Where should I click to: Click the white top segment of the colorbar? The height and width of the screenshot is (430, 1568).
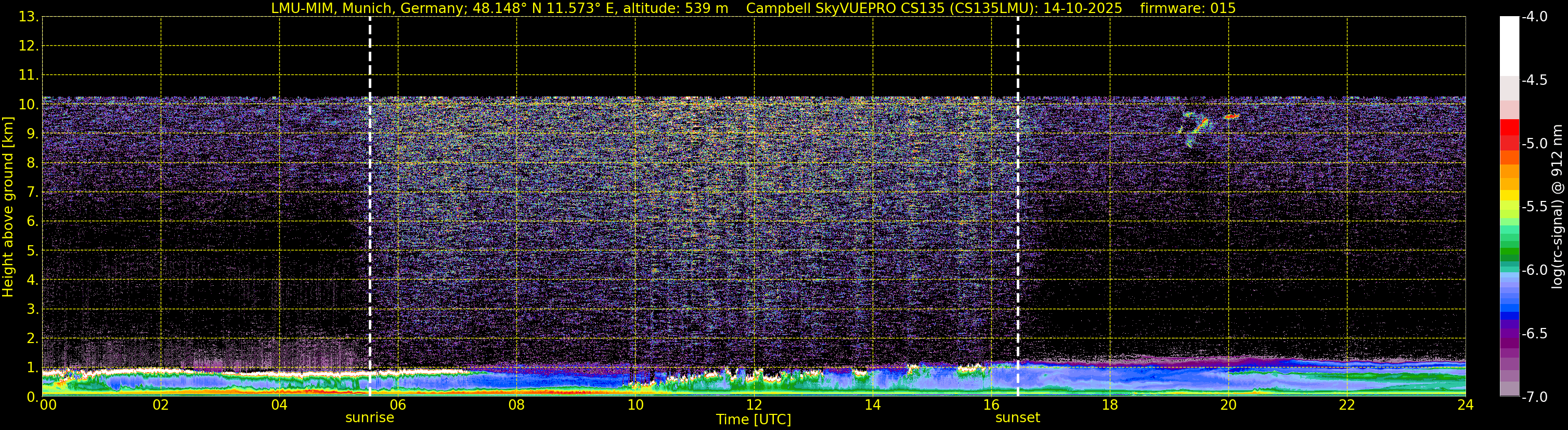(1510, 46)
